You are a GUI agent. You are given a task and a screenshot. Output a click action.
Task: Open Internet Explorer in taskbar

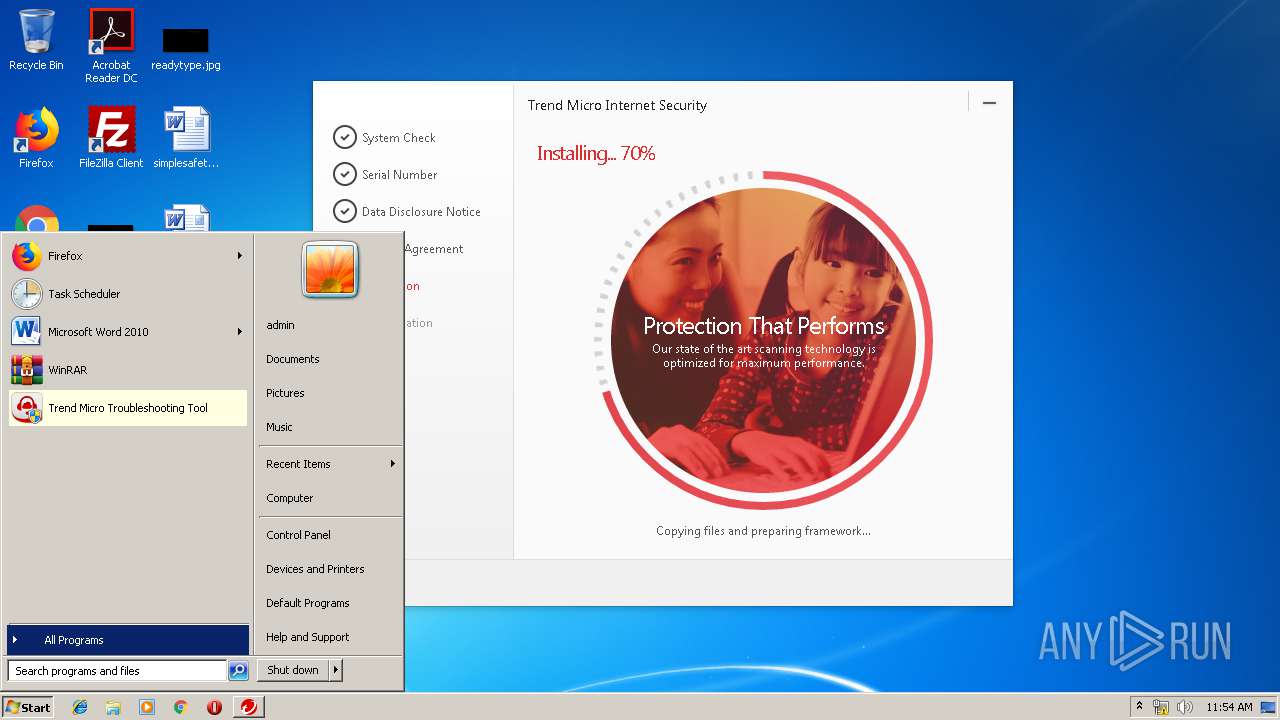pos(80,707)
